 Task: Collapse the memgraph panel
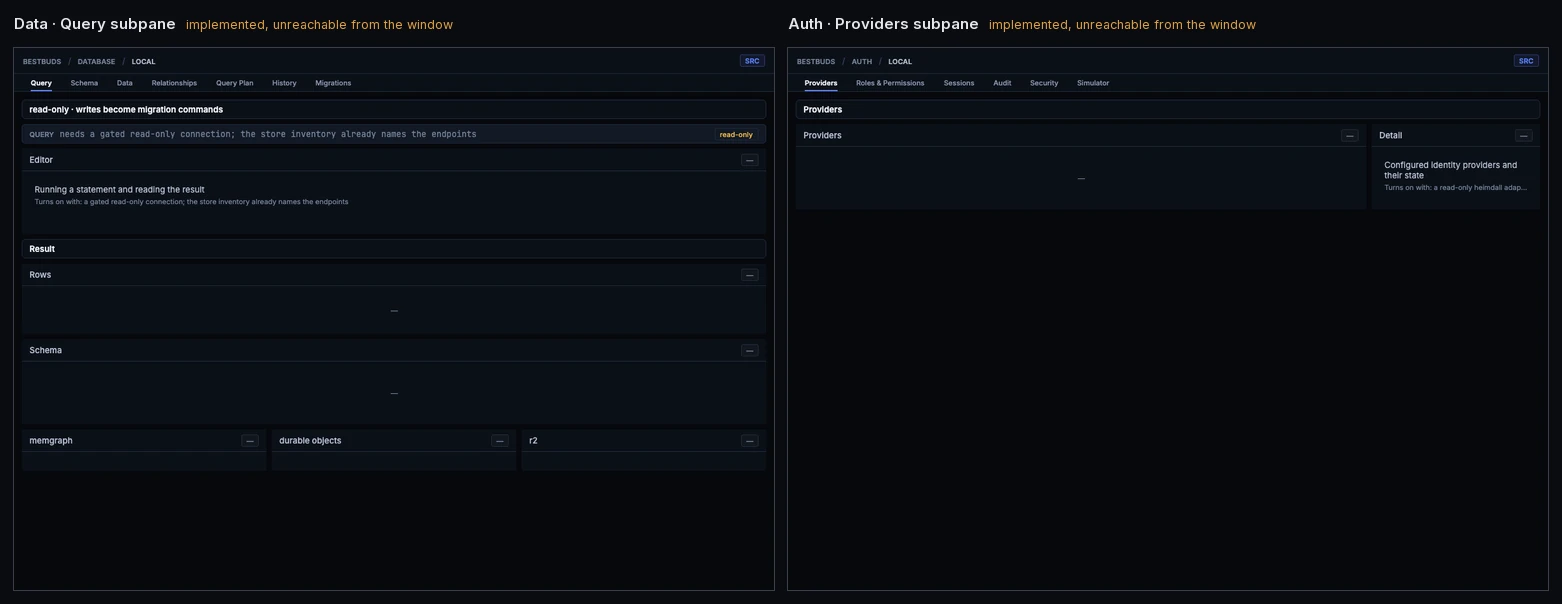pyautogui.click(x=250, y=441)
